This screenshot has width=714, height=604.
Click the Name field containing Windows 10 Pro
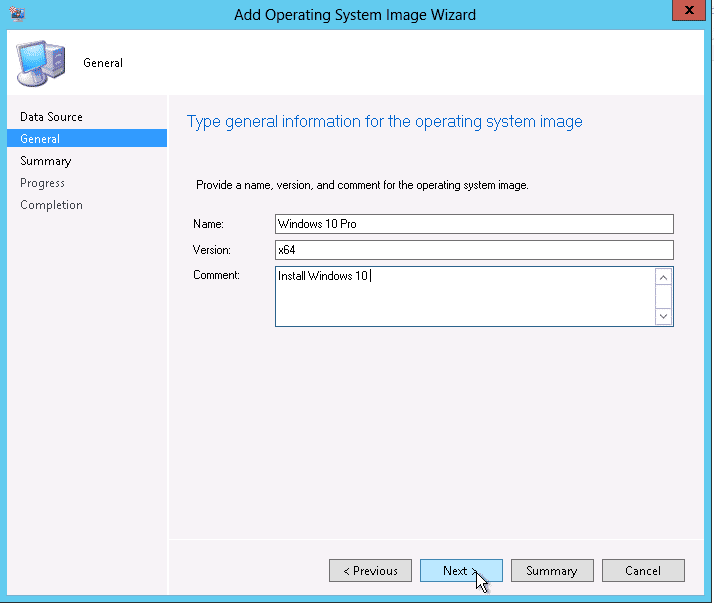pos(474,224)
